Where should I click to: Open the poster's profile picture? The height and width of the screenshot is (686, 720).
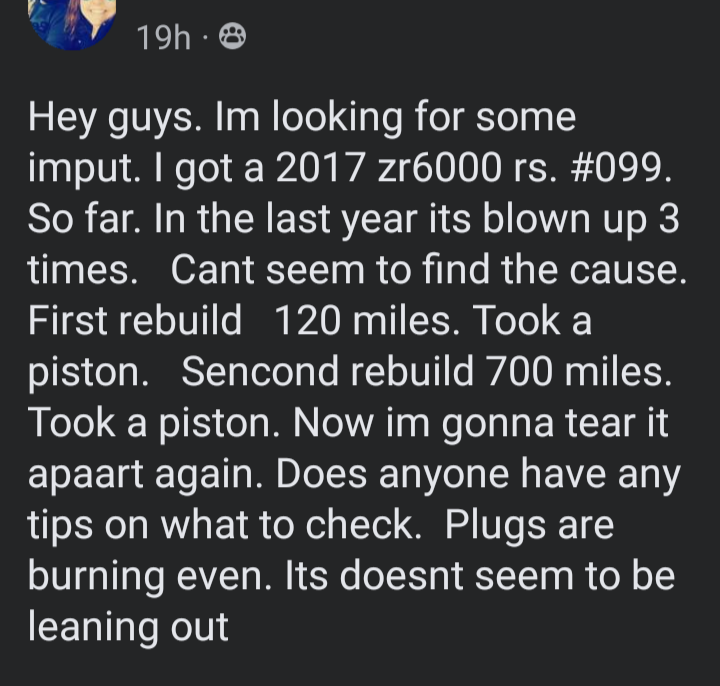(x=72, y=23)
